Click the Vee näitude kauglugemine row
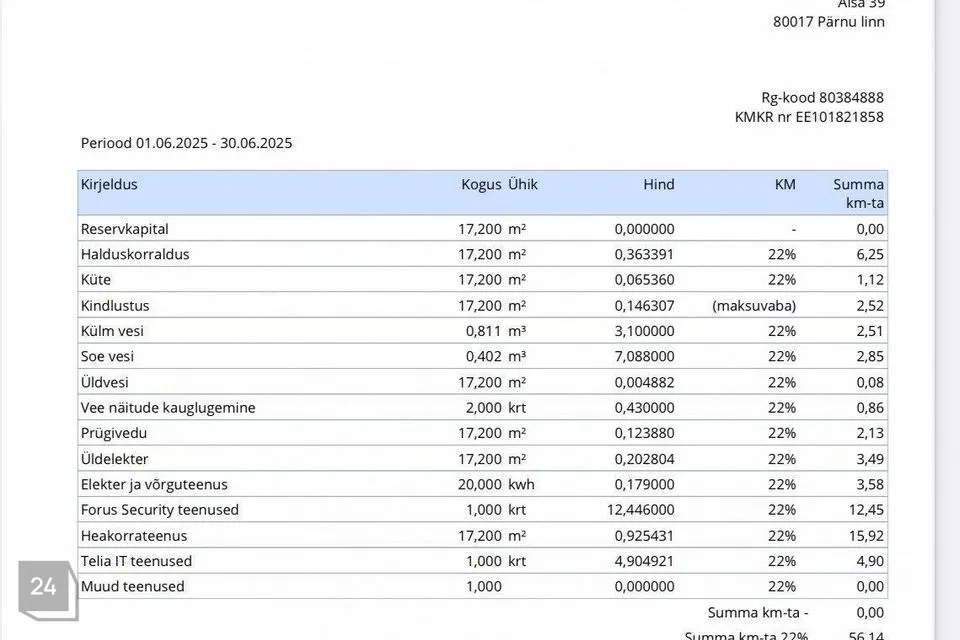Image resolution: width=960 pixels, height=640 pixels. [482, 407]
